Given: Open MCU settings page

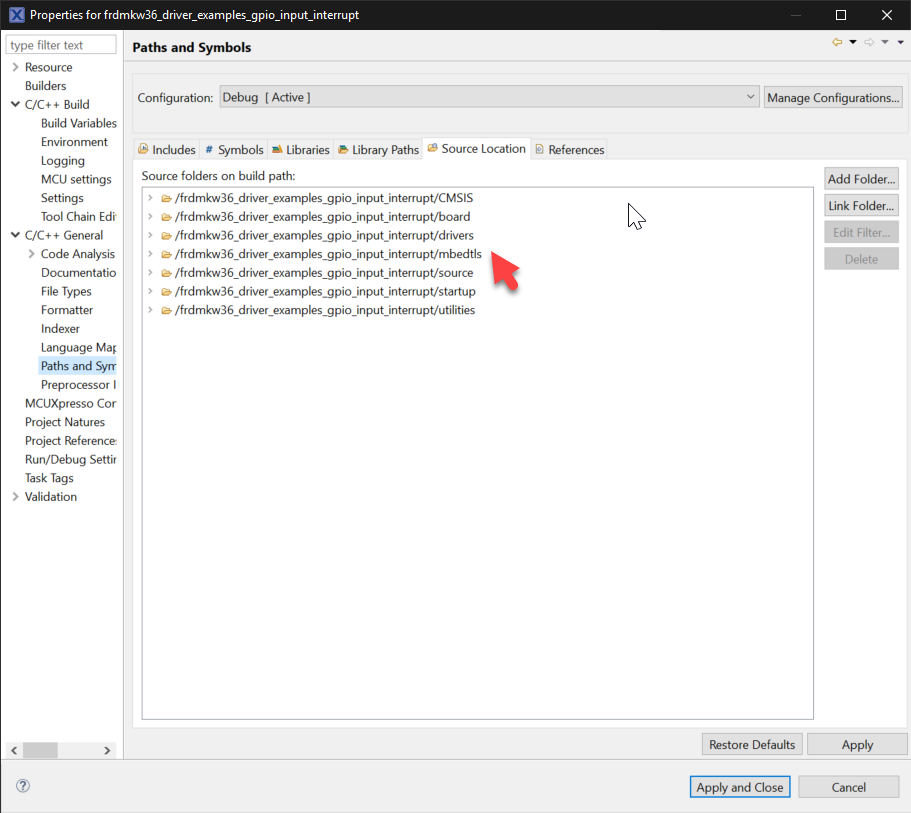Looking at the screenshot, I should coord(76,179).
